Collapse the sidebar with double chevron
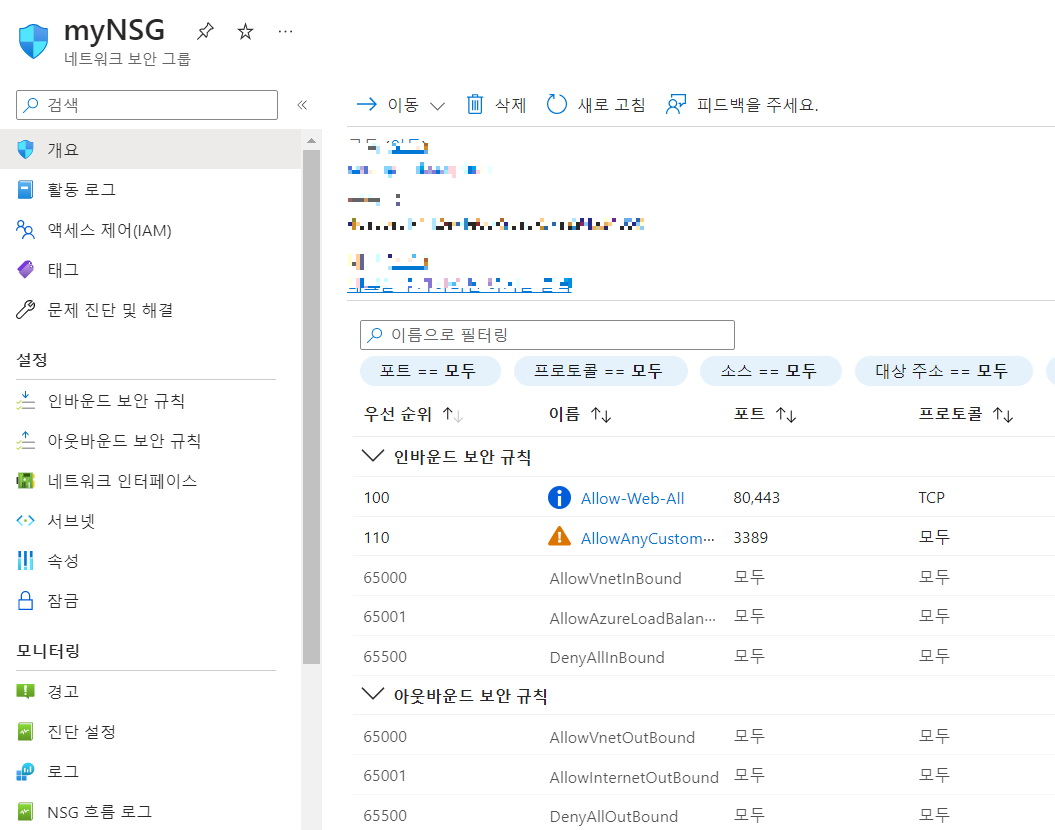The image size is (1055, 830). click(x=302, y=105)
